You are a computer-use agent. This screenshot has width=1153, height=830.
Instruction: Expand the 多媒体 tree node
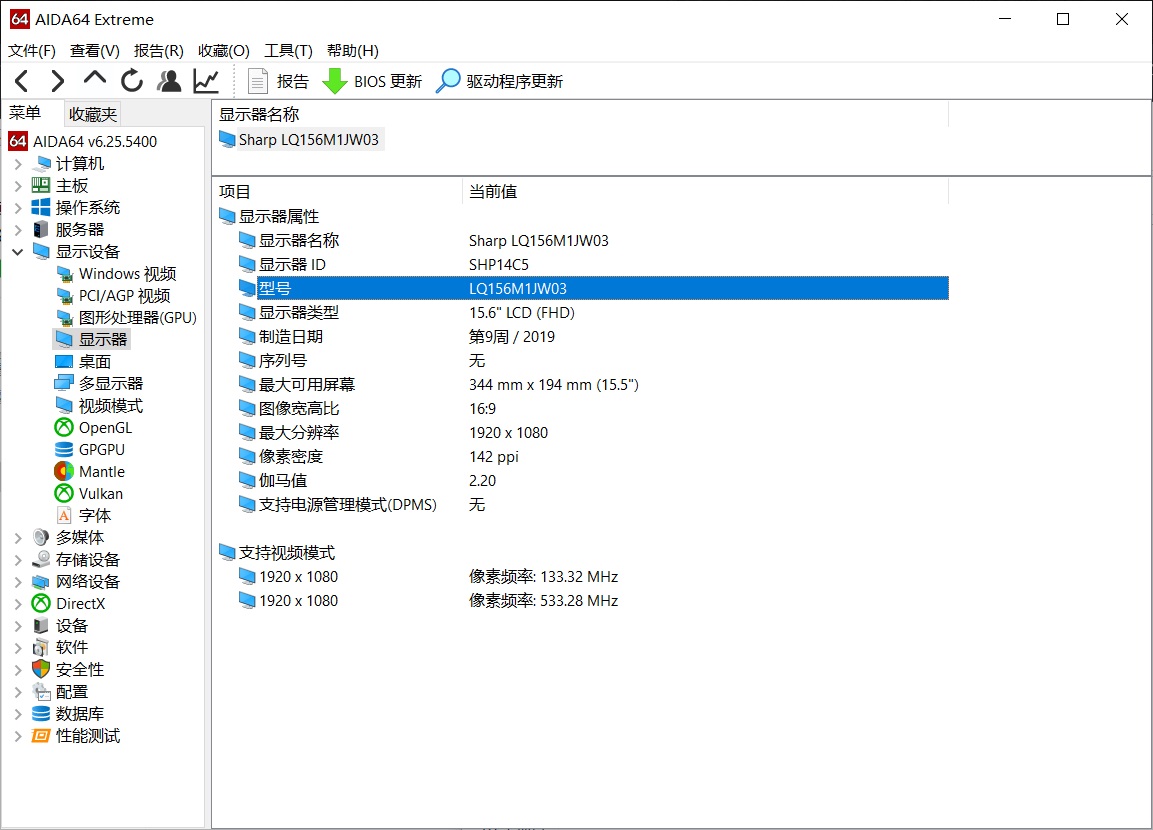[x=18, y=538]
